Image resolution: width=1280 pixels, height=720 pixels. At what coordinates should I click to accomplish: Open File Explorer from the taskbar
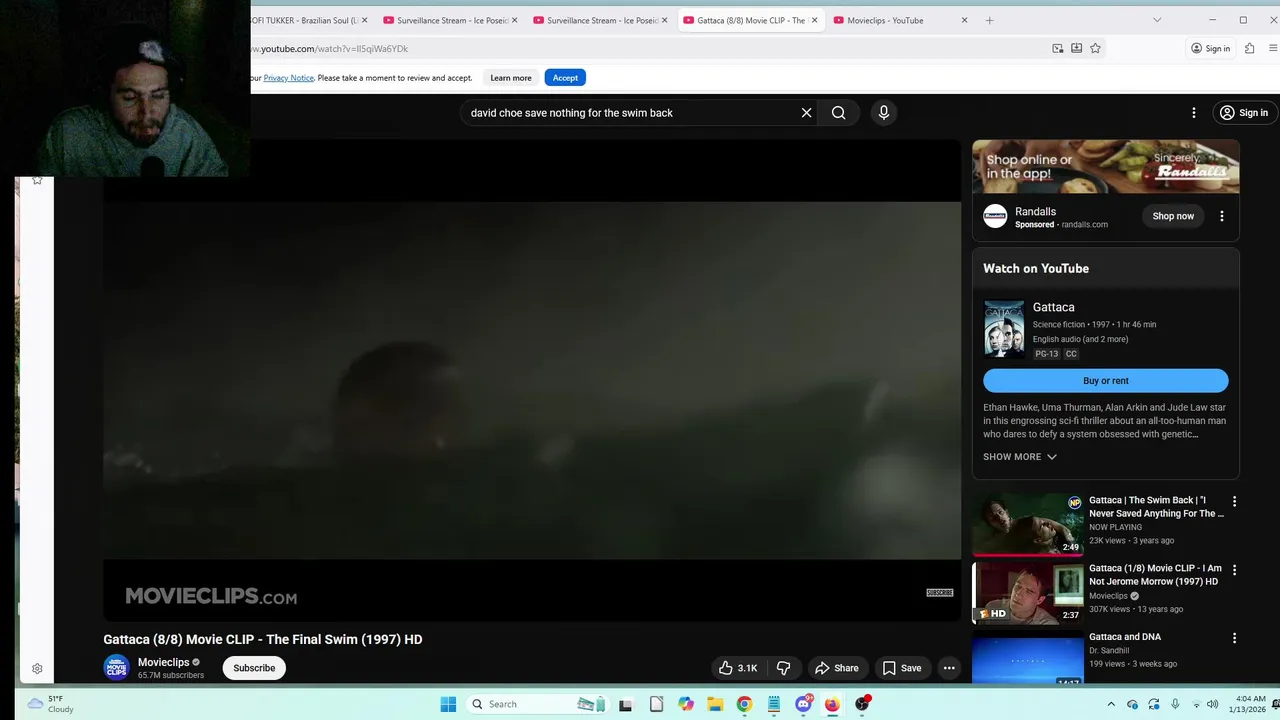[x=715, y=704]
